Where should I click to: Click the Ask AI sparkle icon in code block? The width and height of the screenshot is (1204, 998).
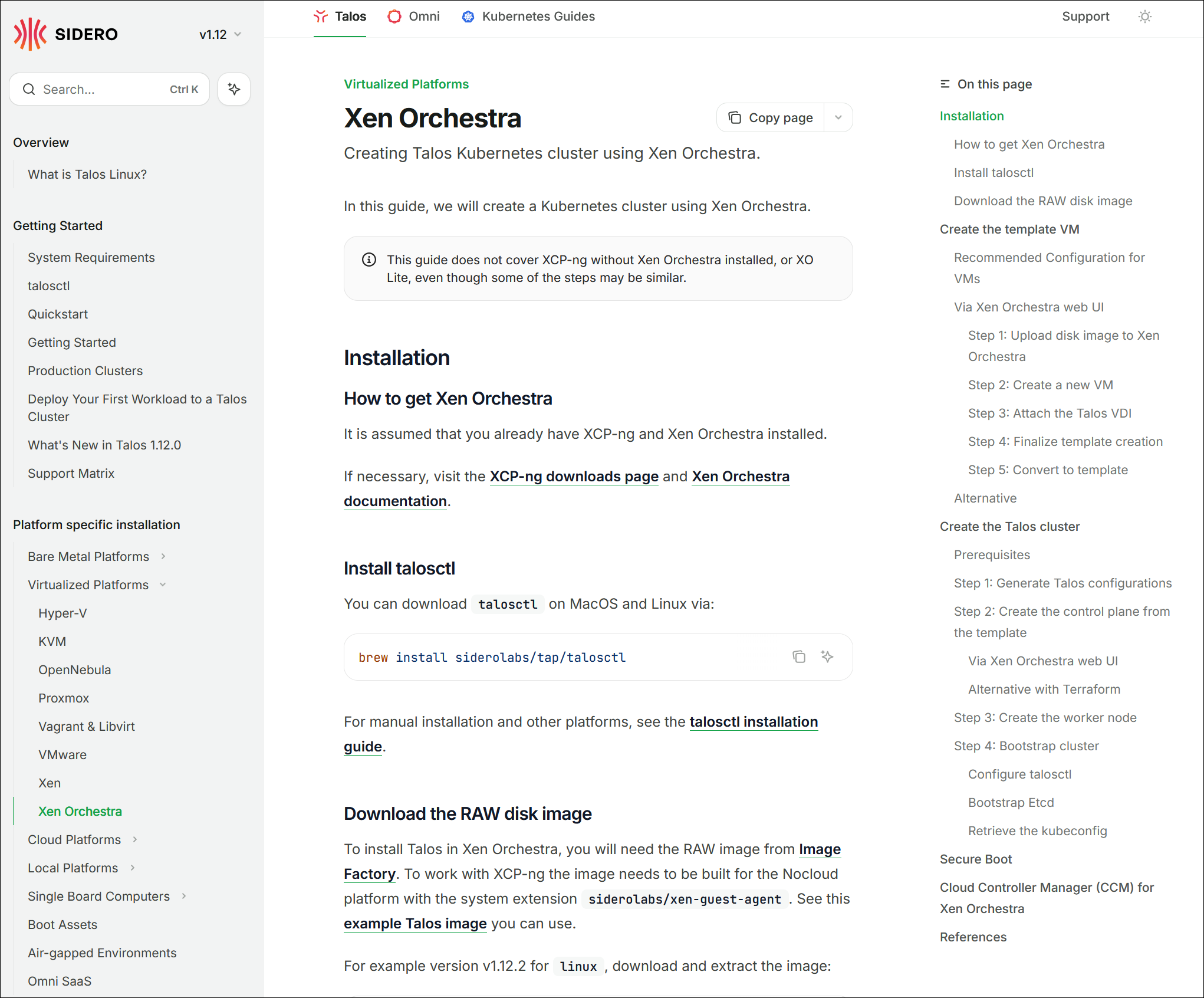(x=827, y=656)
